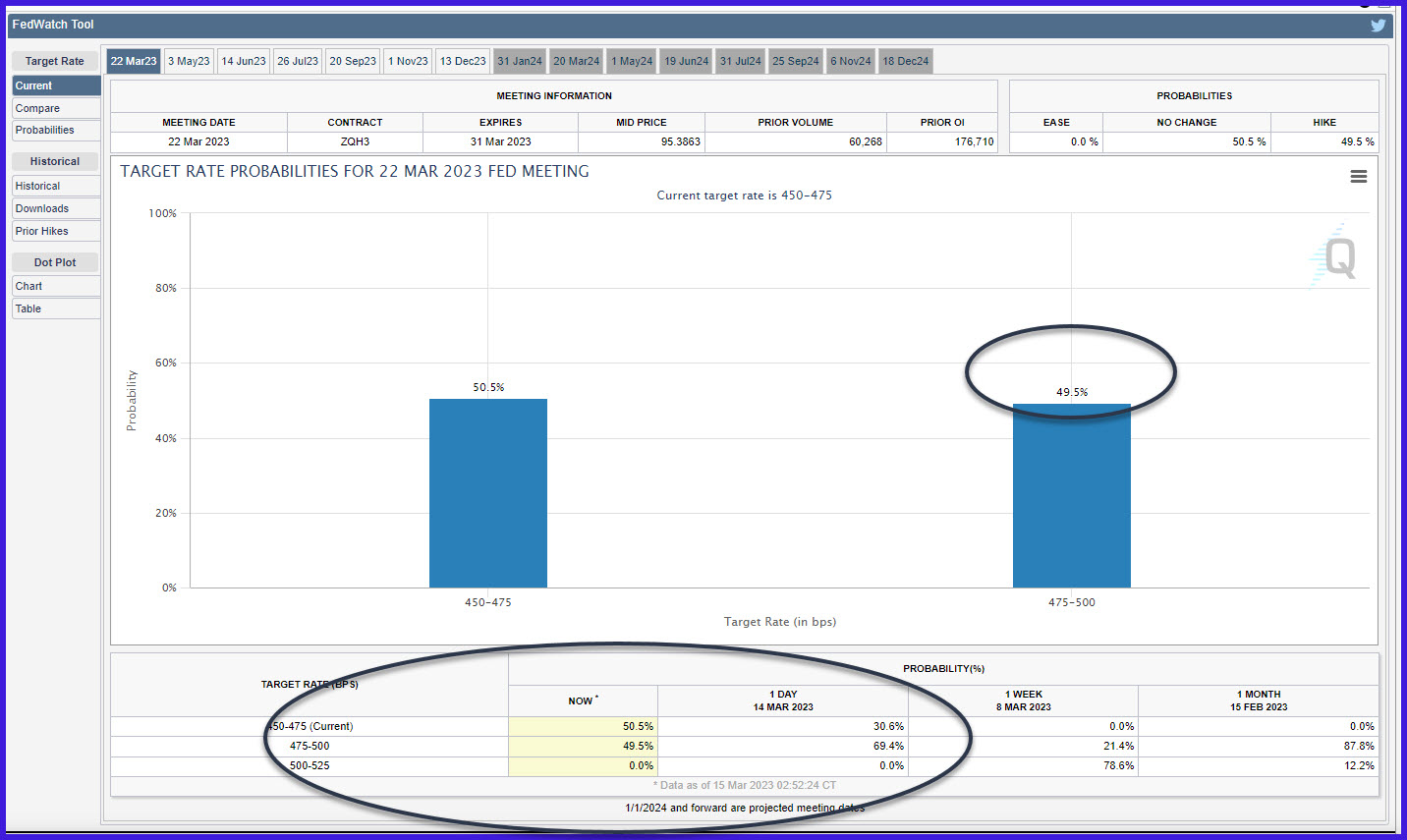Click the EASE probabilities column header
The width and height of the screenshot is (1407, 840).
tap(1056, 122)
